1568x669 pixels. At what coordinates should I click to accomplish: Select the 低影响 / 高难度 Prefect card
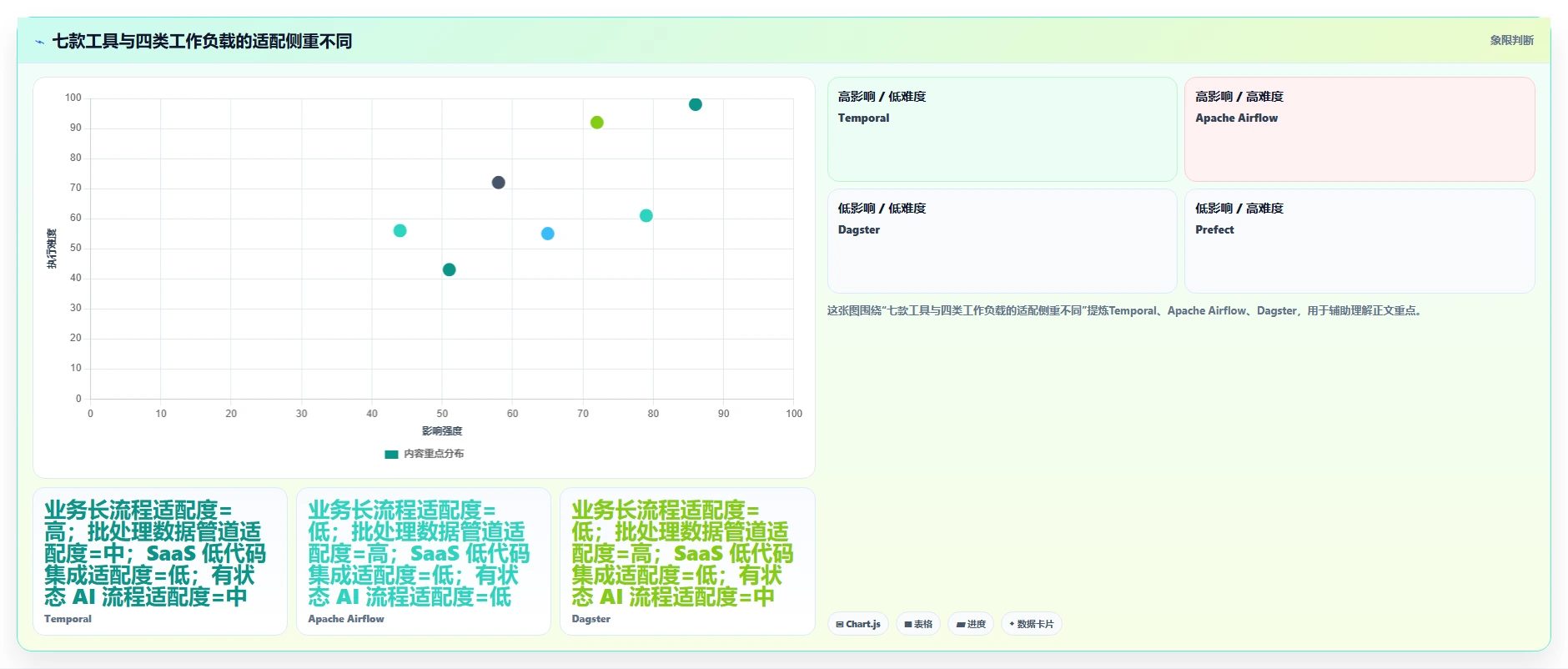click(1359, 241)
